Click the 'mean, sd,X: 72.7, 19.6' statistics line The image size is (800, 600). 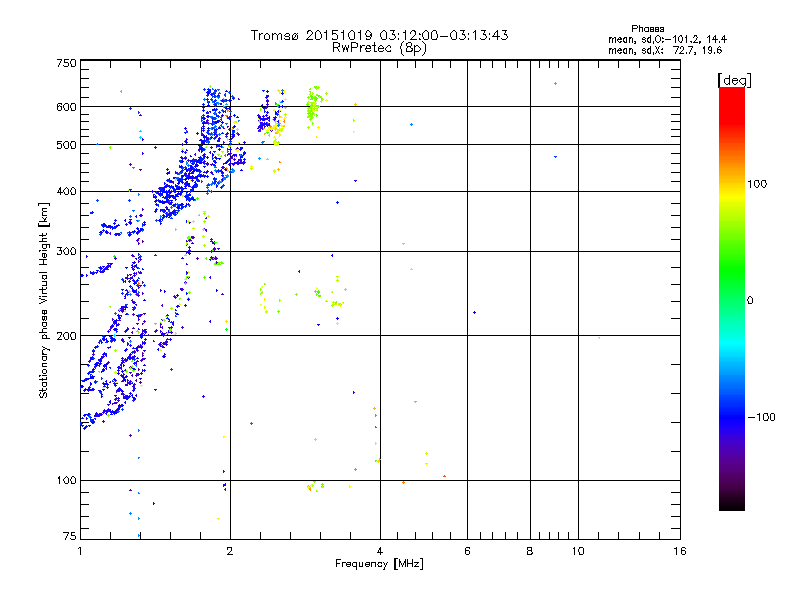[x=665, y=50]
